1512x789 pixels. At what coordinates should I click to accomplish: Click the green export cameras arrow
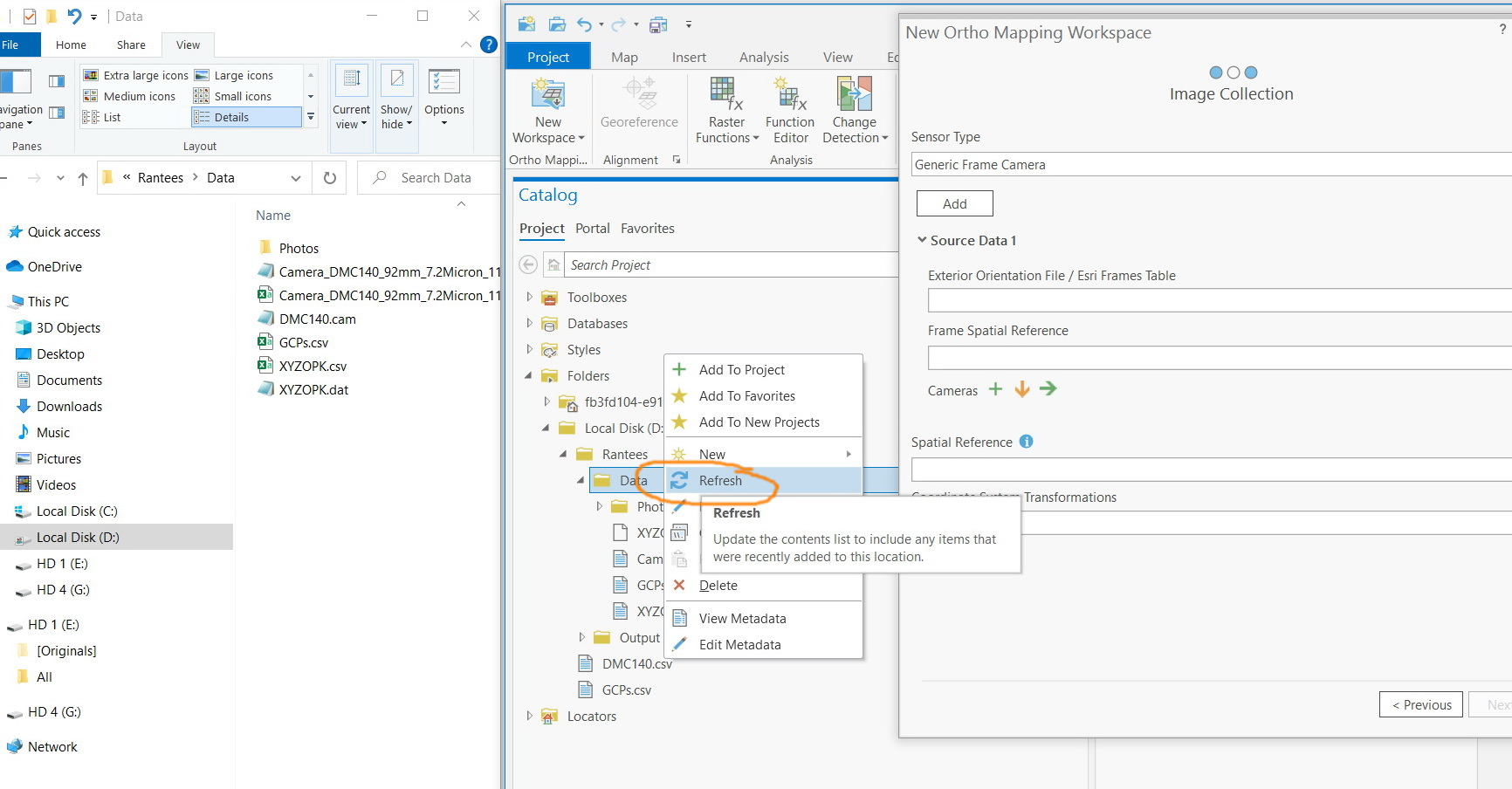coord(1048,389)
